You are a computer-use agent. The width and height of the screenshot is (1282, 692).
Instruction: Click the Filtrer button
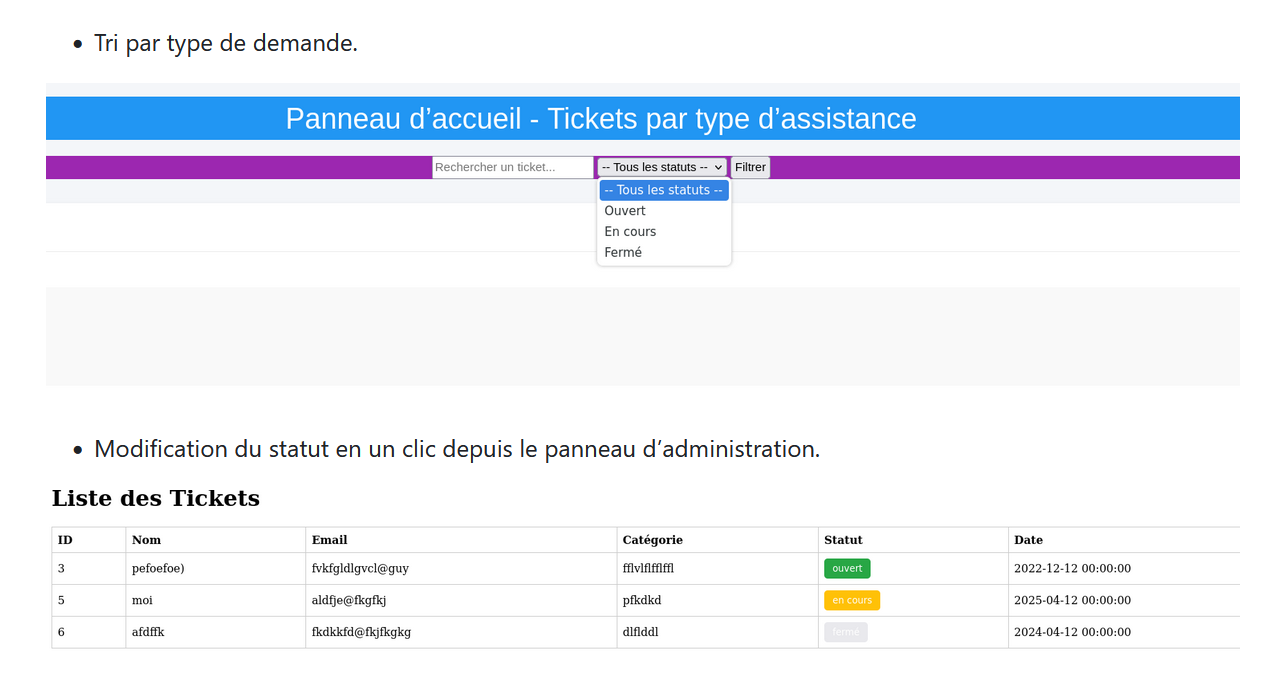pos(750,167)
